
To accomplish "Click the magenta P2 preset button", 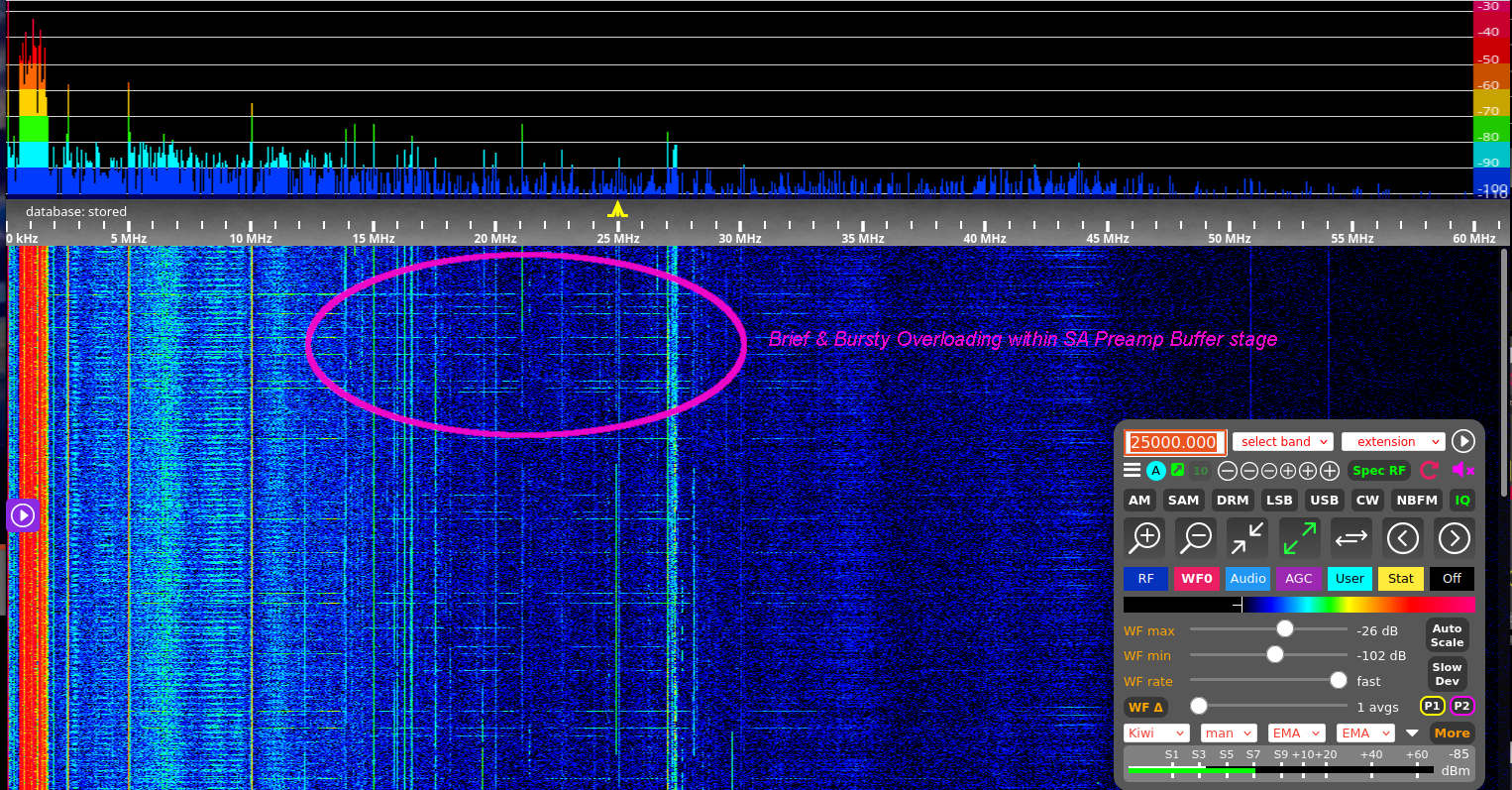I will pyautogui.click(x=1461, y=707).
